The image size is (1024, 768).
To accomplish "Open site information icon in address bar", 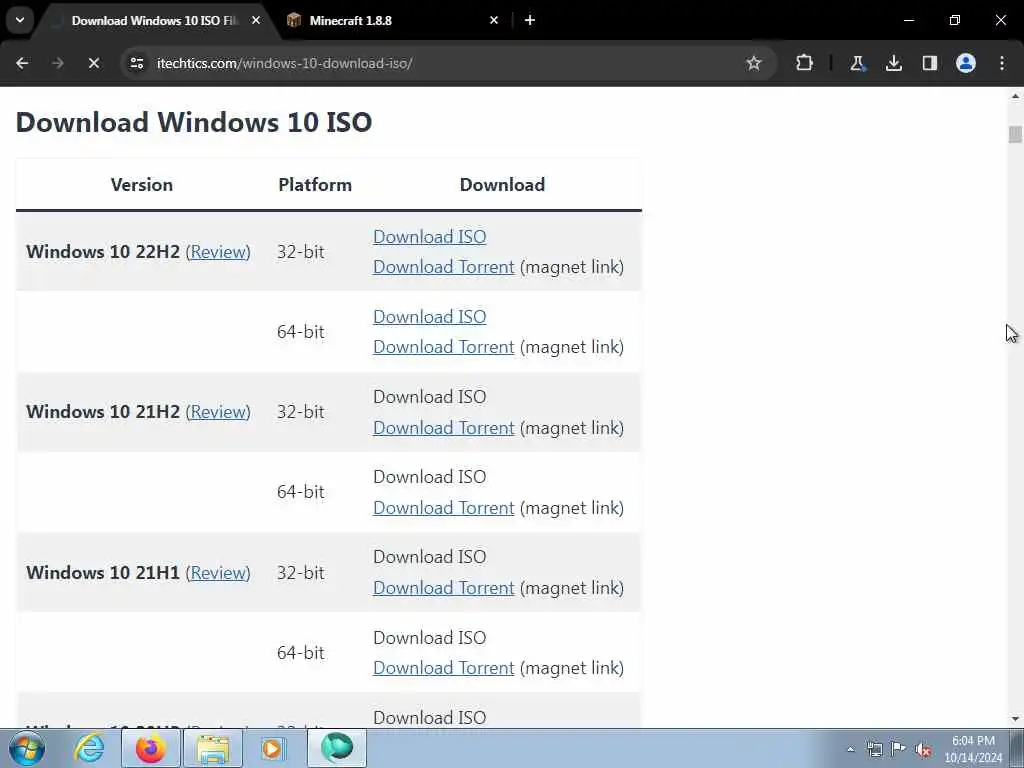I will [x=137, y=63].
